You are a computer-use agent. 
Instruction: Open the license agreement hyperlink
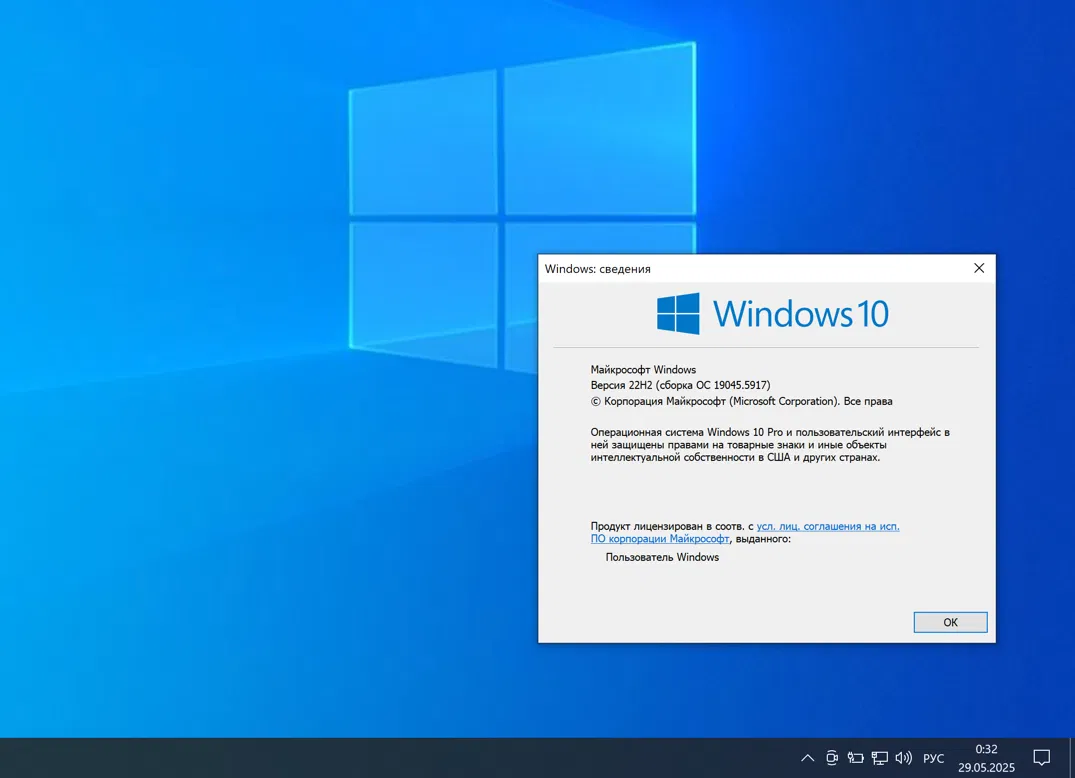pos(827,525)
